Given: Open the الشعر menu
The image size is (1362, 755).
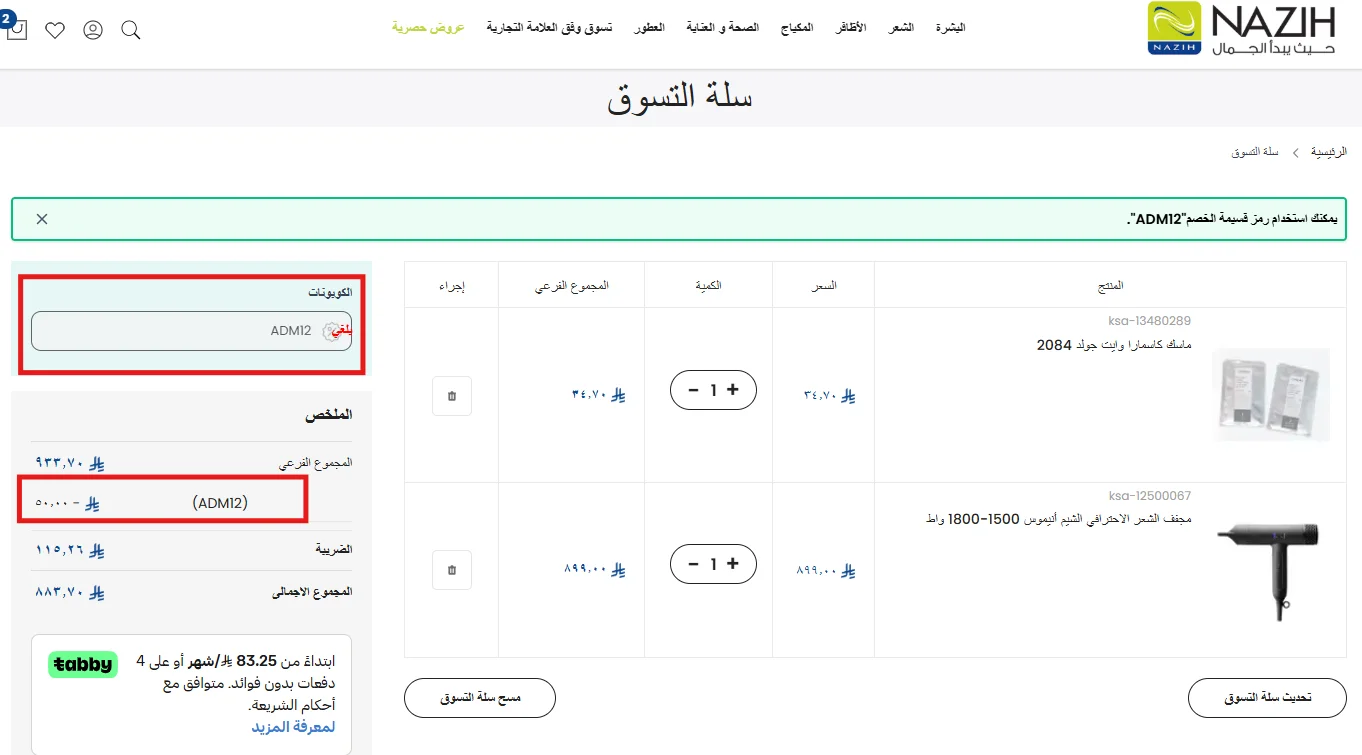Looking at the screenshot, I should coord(901,27).
